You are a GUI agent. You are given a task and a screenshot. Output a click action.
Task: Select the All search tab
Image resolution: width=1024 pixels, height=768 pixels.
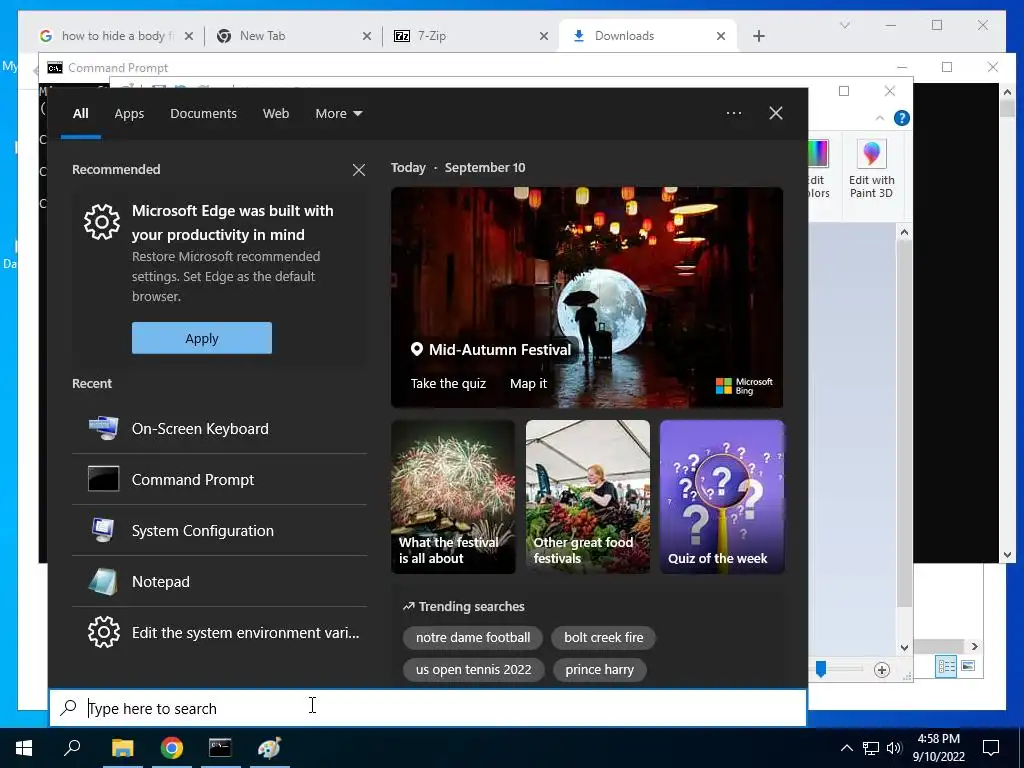(x=80, y=114)
